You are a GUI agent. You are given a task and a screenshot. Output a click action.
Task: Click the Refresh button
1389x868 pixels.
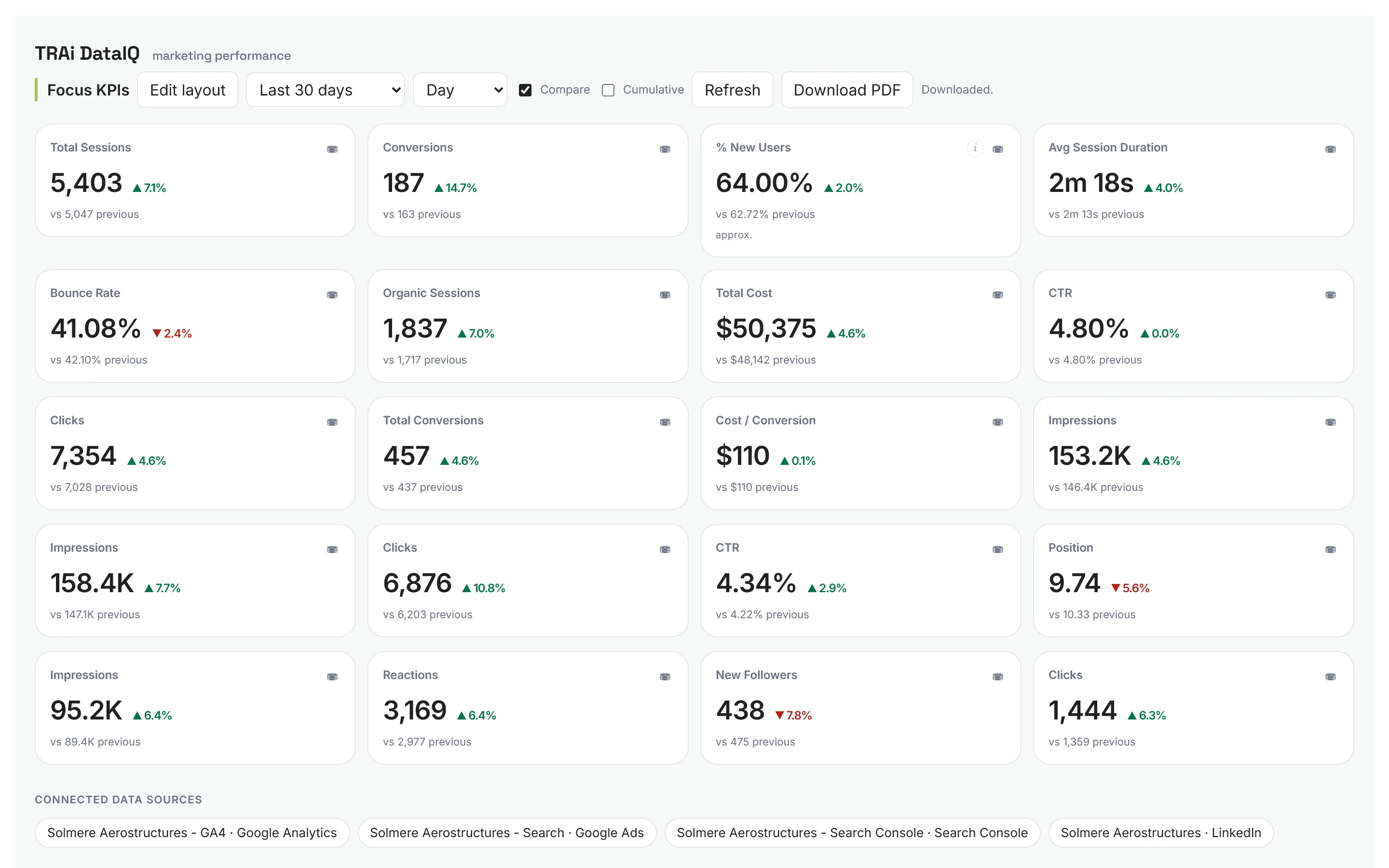[x=733, y=90]
